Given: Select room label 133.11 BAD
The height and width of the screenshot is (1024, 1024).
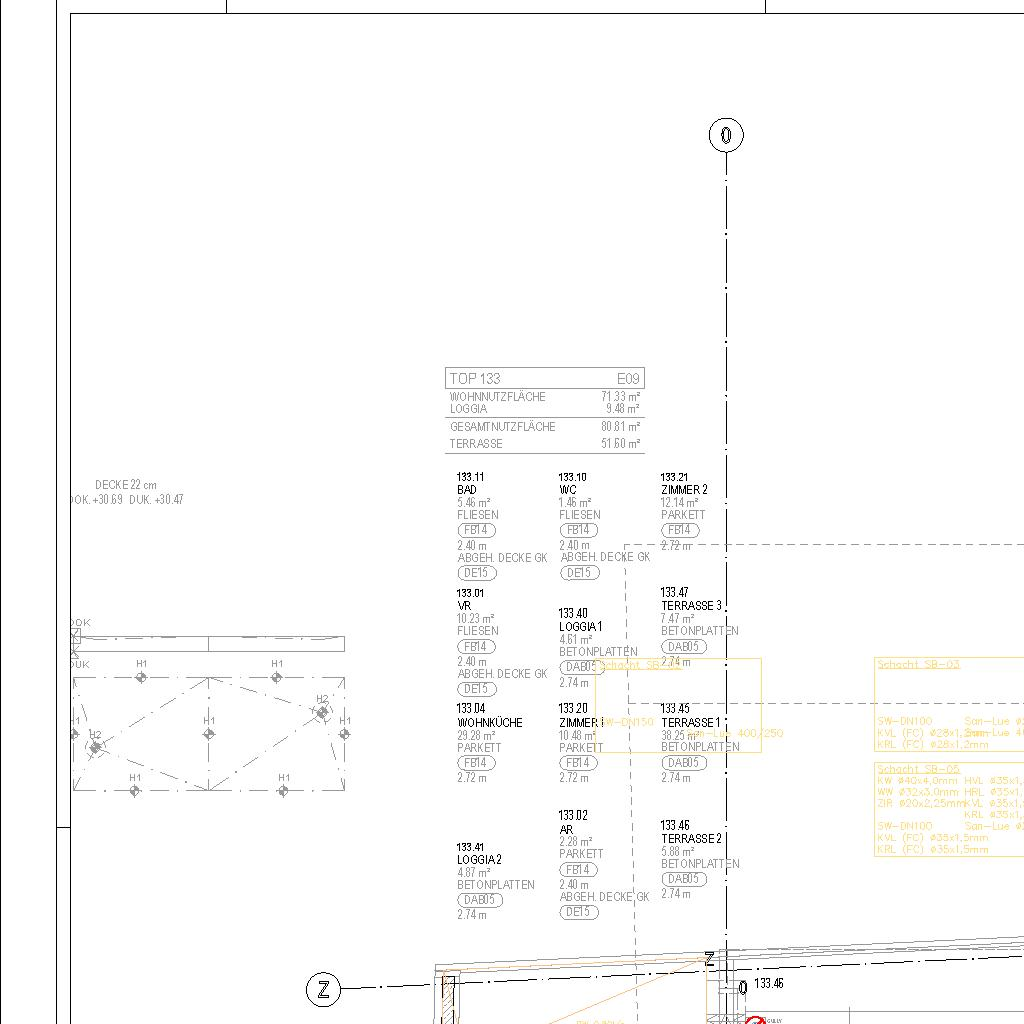Looking at the screenshot, I should 470,483.
